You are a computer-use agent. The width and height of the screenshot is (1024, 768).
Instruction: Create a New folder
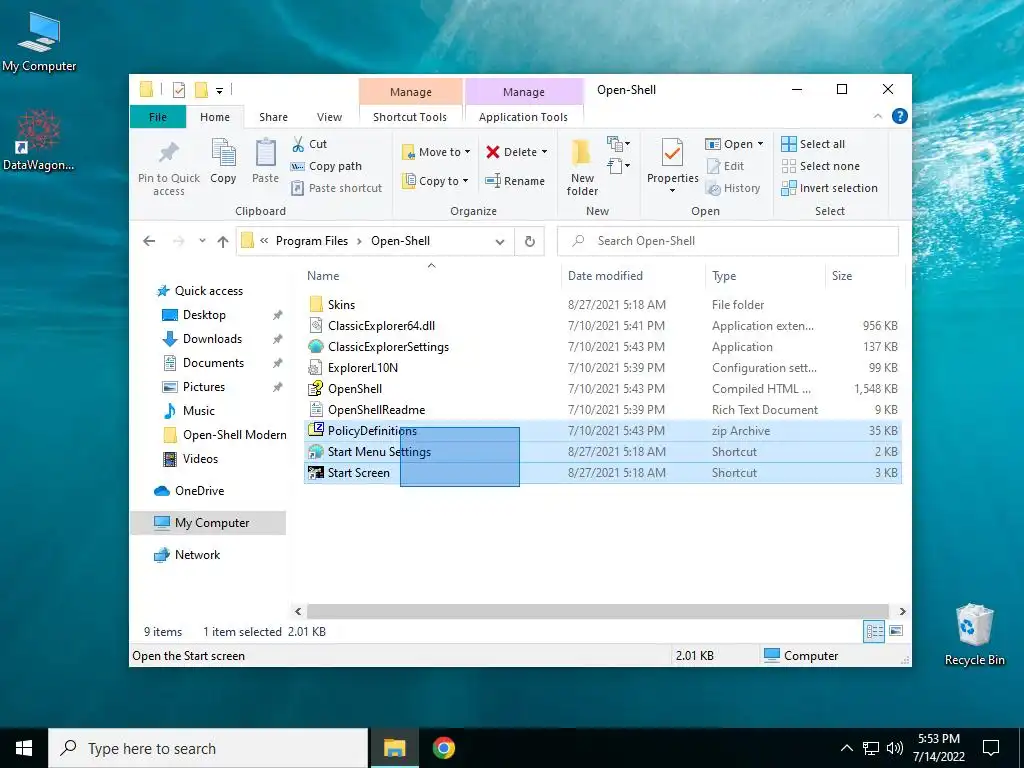(x=582, y=167)
